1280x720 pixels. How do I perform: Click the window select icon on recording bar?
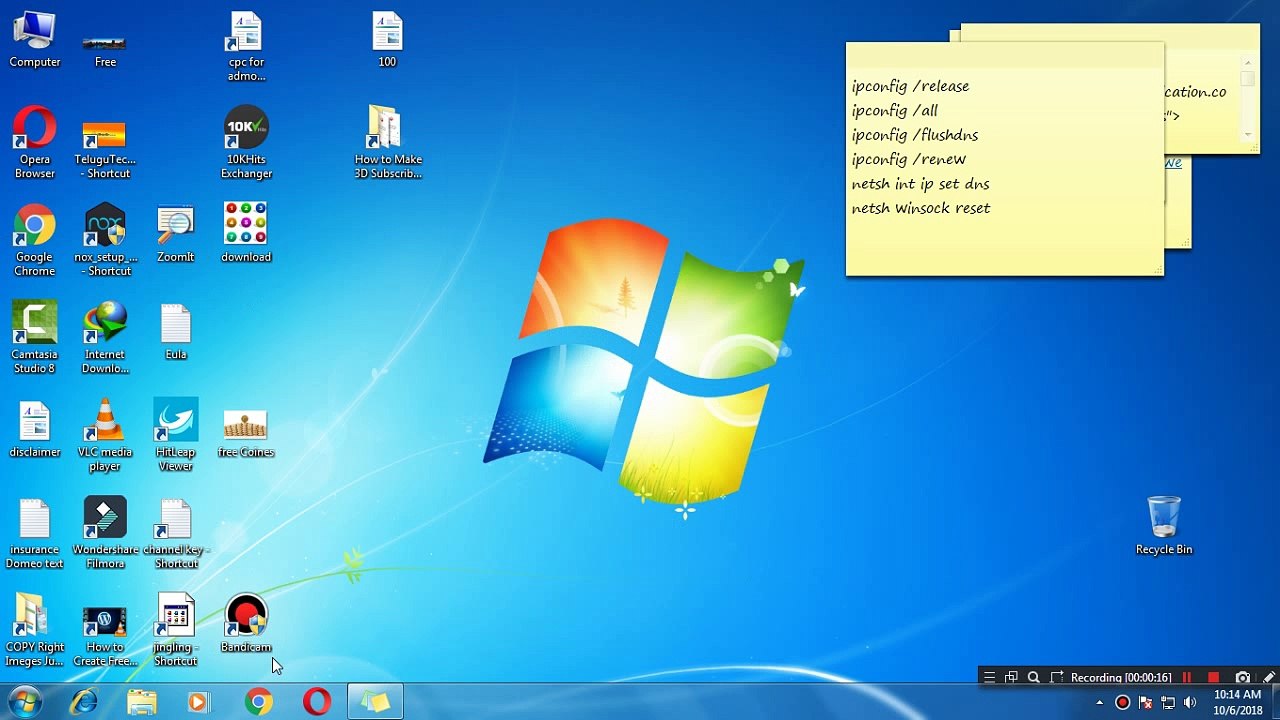tap(1011, 677)
